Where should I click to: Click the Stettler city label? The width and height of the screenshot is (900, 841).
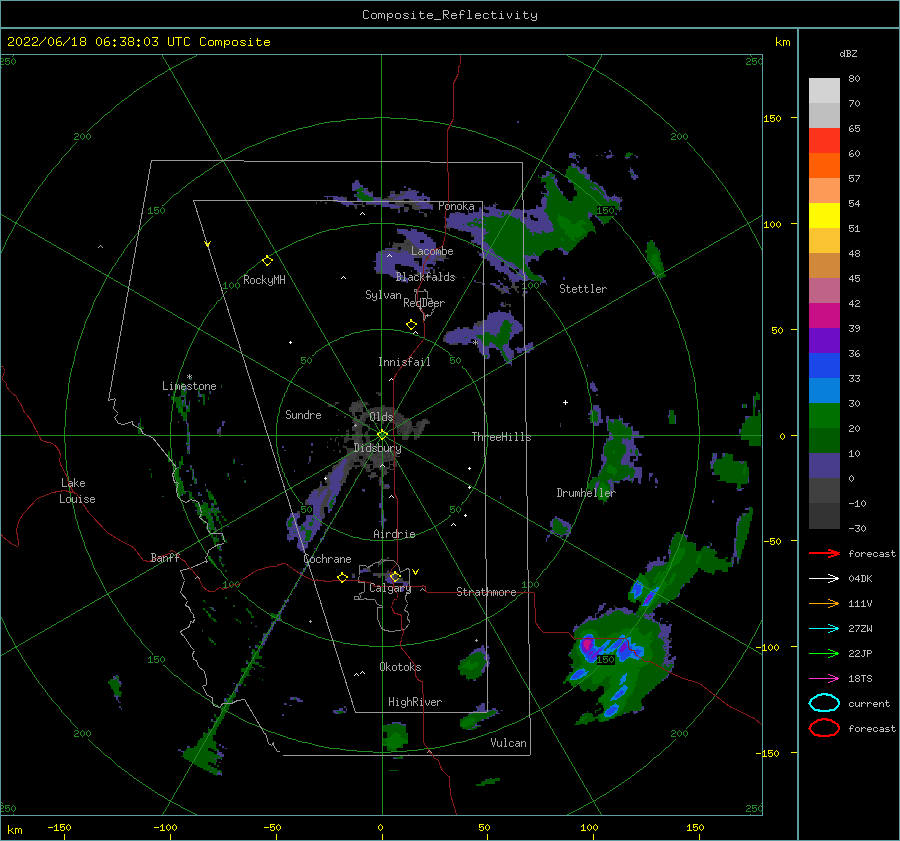coord(583,289)
